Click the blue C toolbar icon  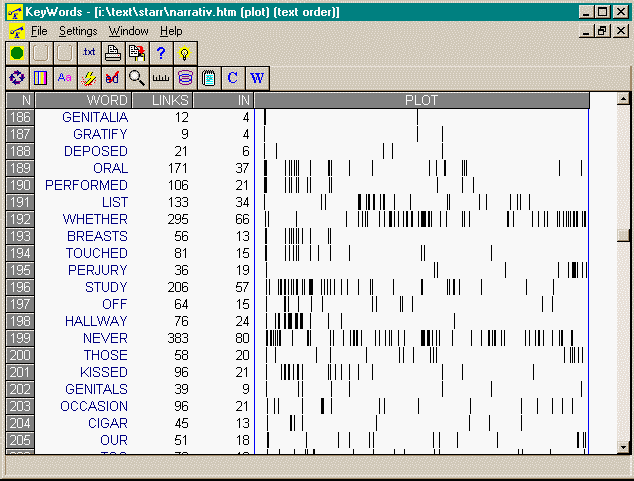(x=233, y=77)
